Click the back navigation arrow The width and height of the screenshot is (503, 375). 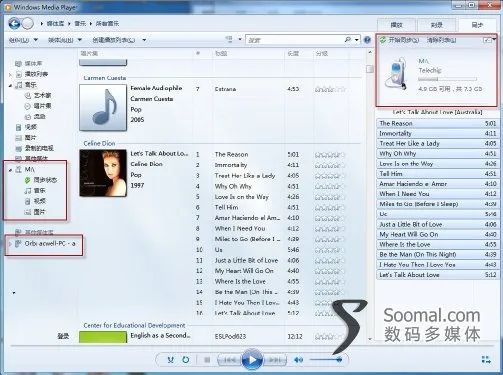click(x=14, y=23)
